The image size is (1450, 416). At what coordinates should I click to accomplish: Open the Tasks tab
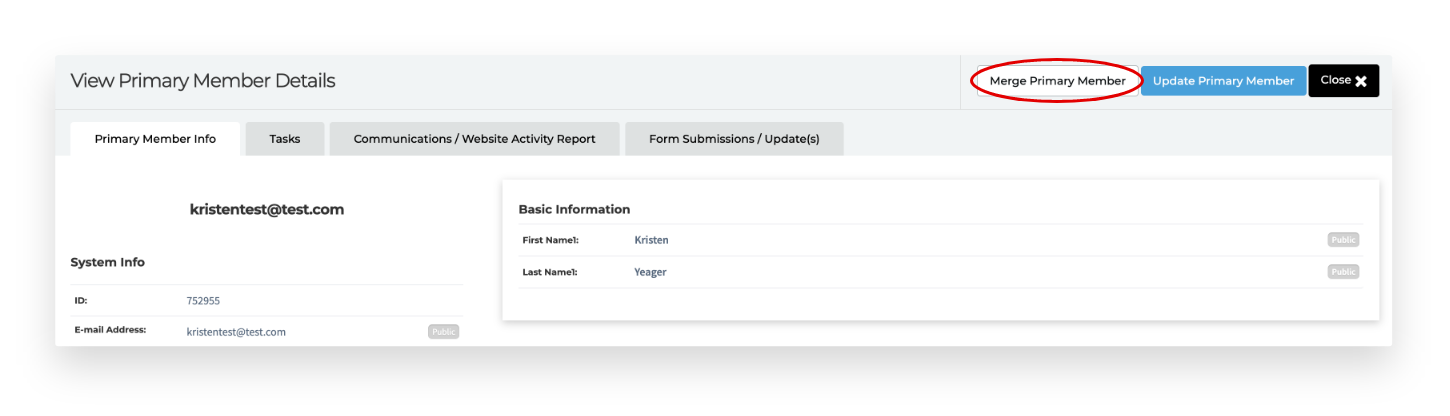coord(284,139)
